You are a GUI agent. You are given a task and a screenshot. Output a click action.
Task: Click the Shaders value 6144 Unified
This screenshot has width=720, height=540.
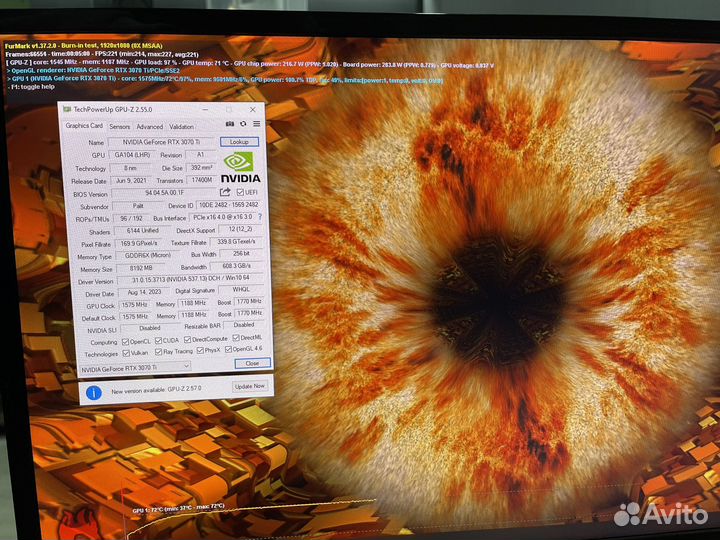tap(143, 231)
